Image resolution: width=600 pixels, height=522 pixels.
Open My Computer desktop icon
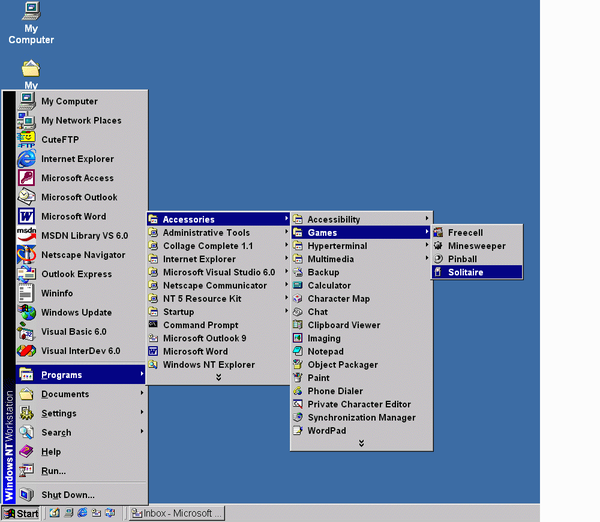click(x=31, y=12)
